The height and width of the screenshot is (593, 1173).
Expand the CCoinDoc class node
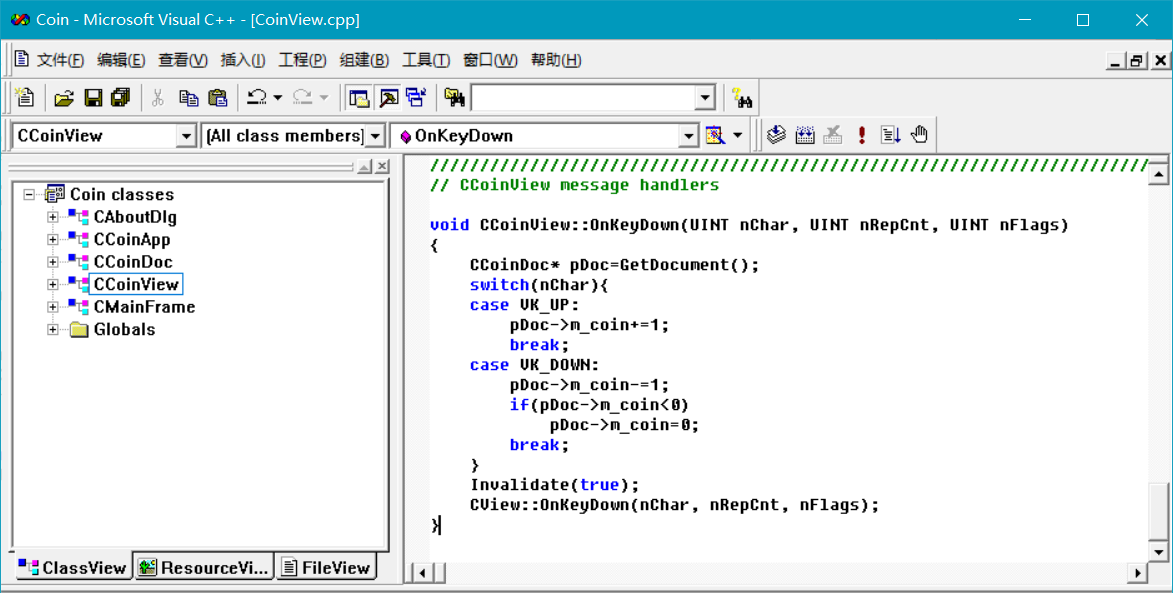52,262
